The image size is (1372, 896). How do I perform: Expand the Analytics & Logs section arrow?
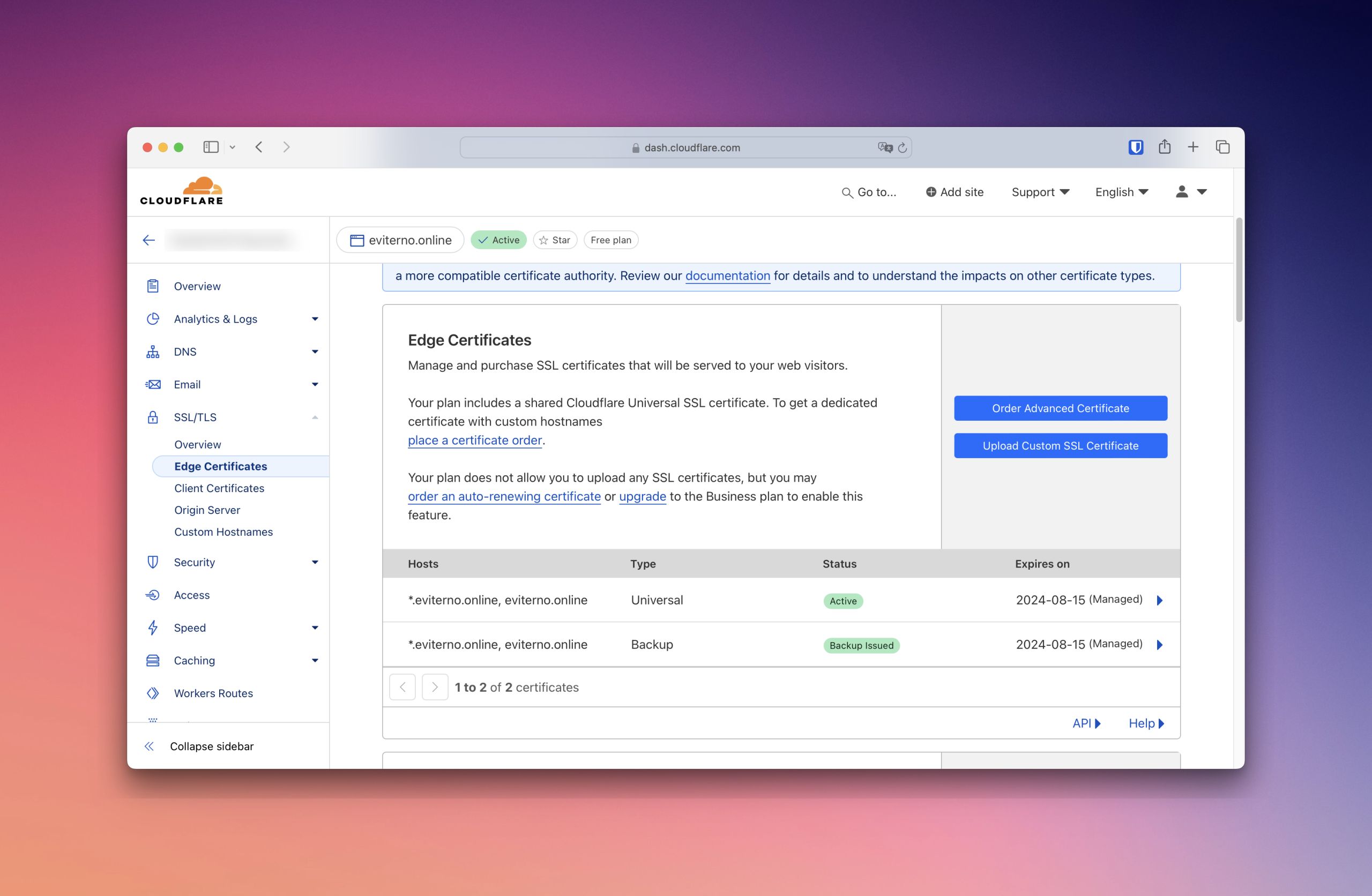(x=315, y=319)
